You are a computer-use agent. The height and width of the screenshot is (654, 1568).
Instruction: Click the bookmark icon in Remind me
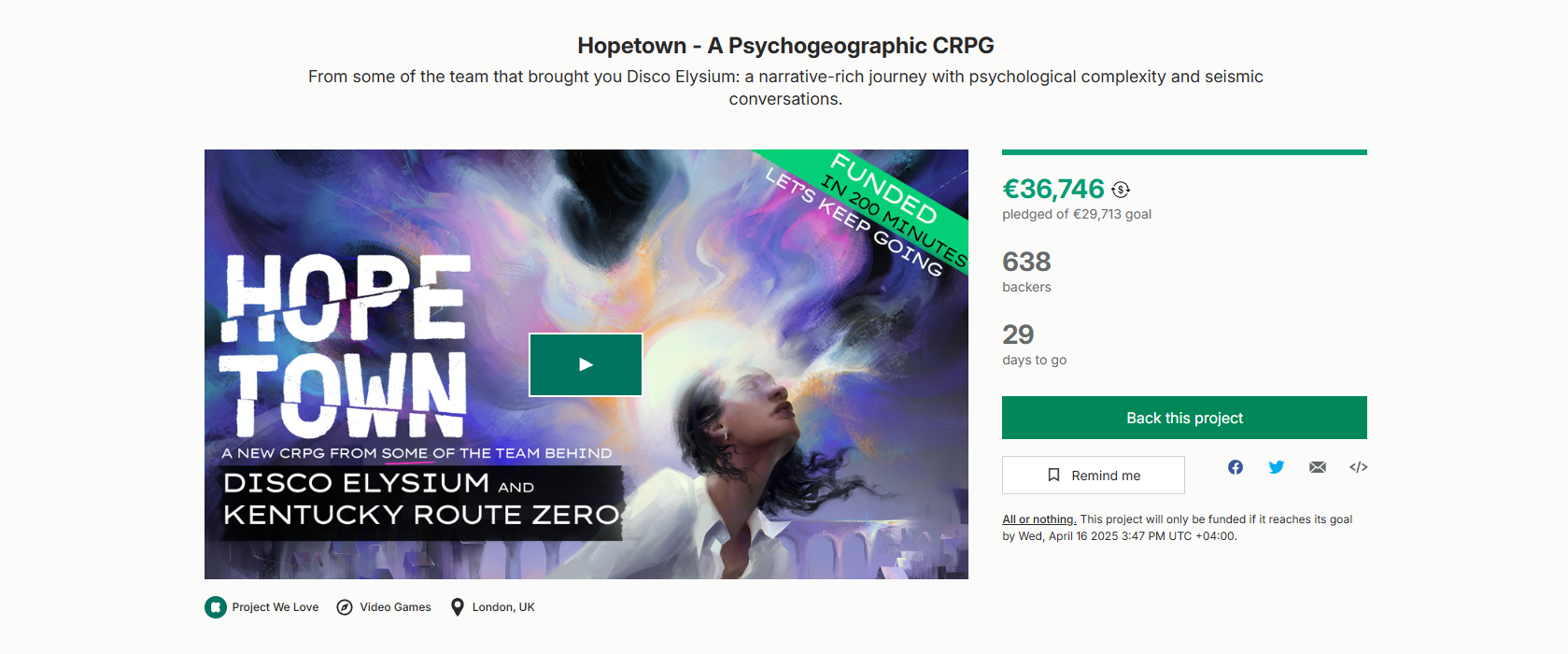[x=1053, y=476]
